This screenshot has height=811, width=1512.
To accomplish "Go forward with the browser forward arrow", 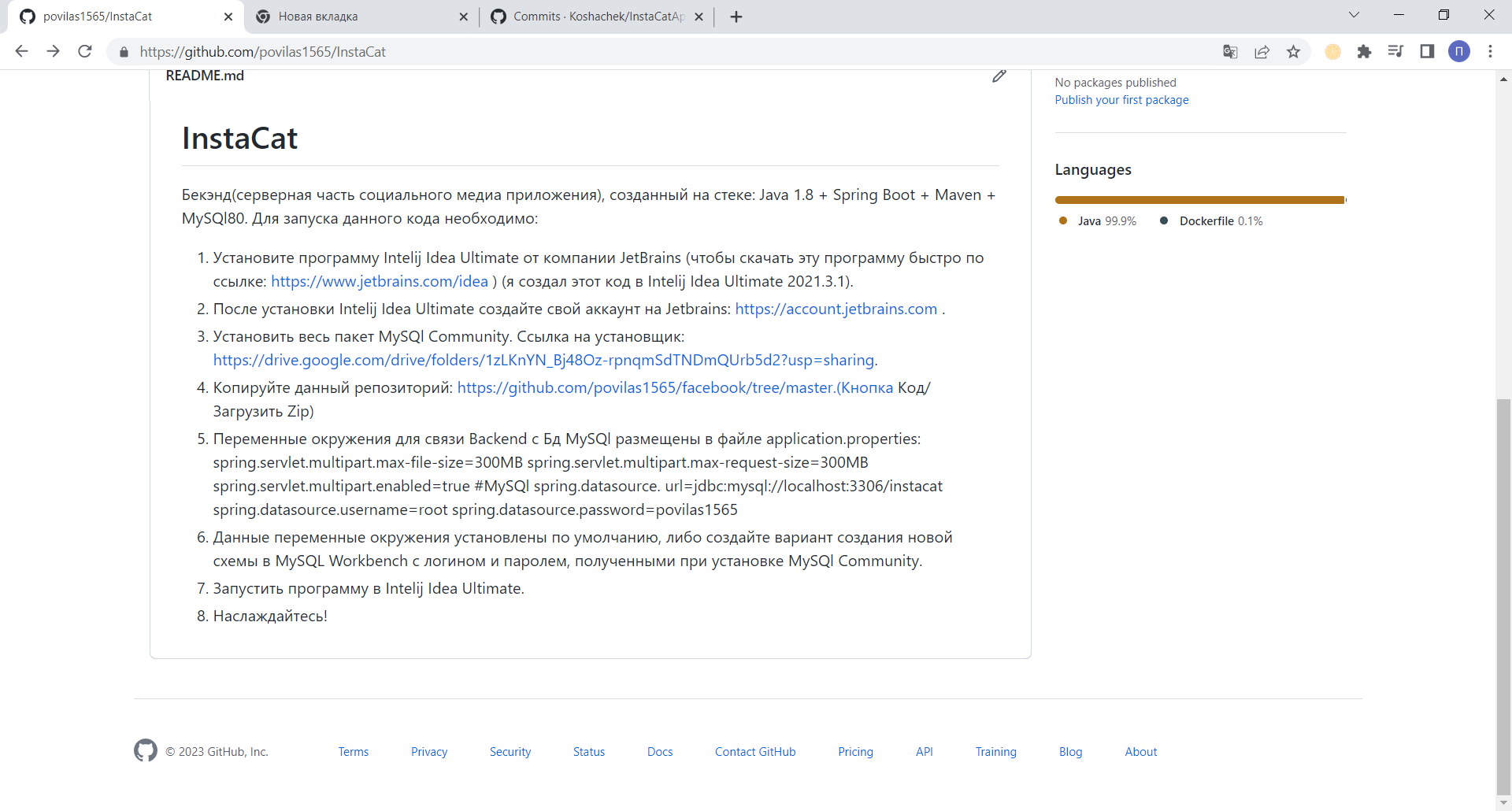I will point(53,51).
